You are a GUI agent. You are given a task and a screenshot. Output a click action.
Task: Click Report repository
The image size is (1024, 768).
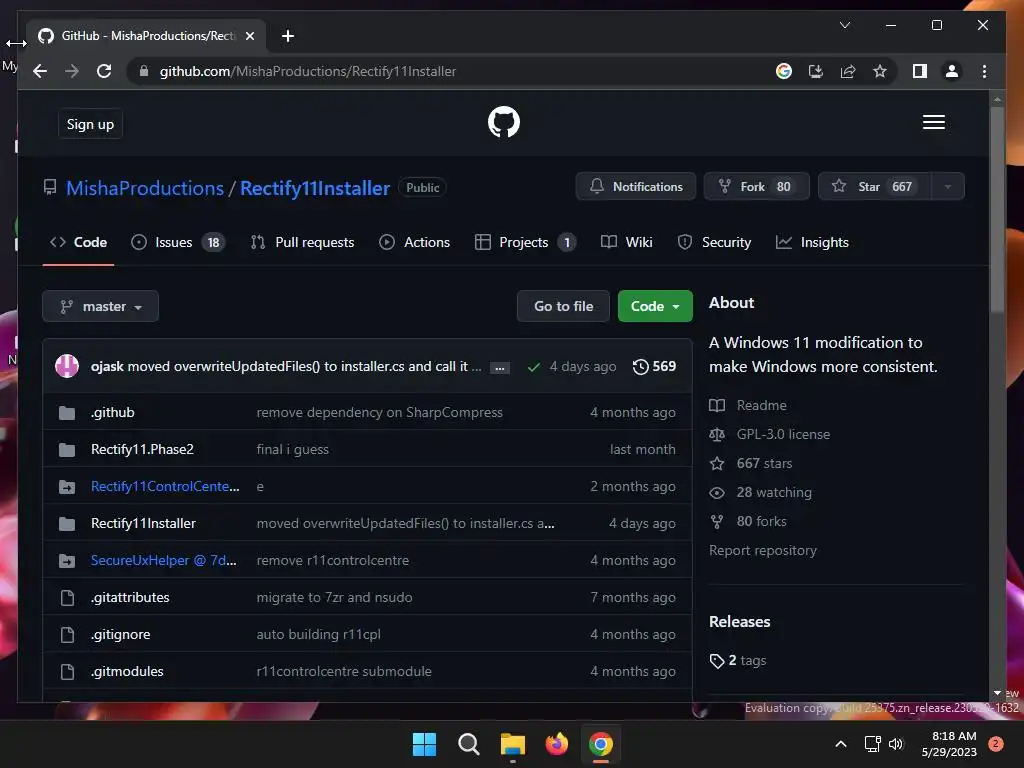coord(763,551)
